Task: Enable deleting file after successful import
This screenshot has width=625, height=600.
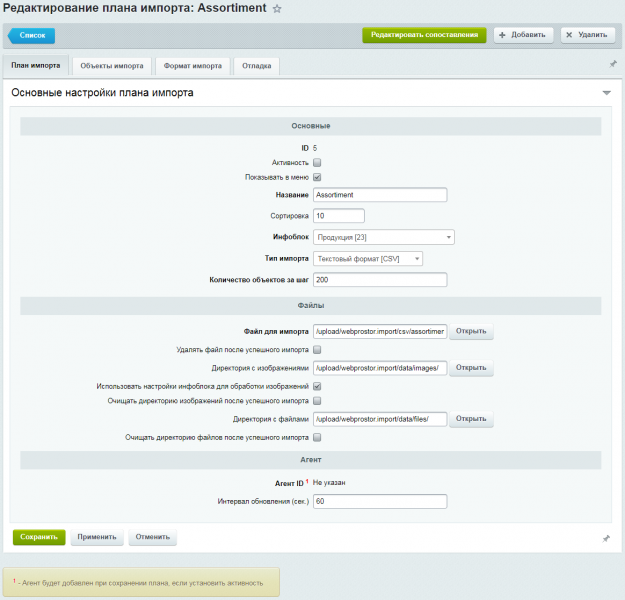Action: tap(317, 350)
